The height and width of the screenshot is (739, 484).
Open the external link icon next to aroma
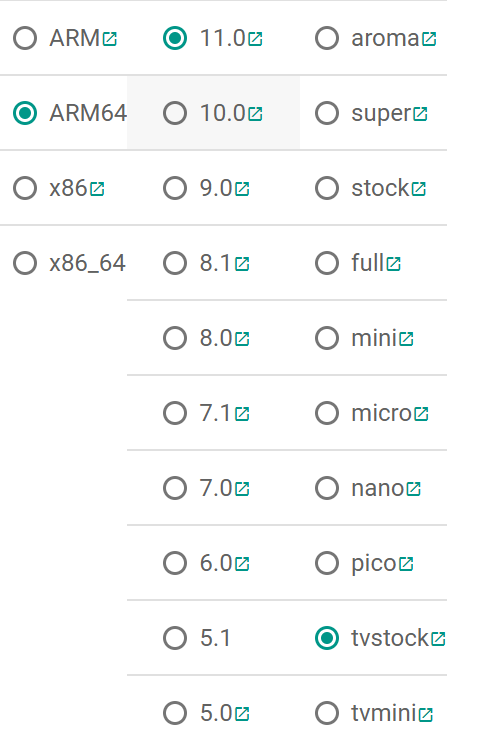(429, 39)
